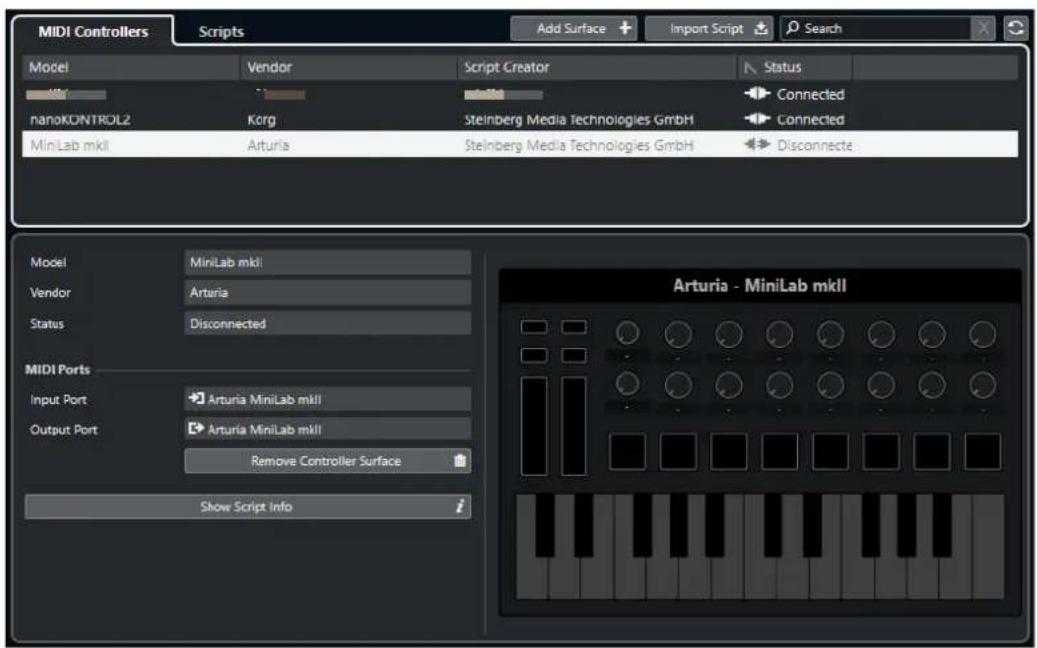
Task: Click the top-right small button above strips
Action: click(573, 327)
